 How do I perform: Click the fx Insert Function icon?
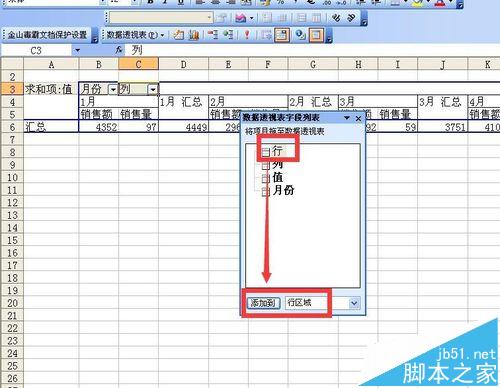pos(118,50)
